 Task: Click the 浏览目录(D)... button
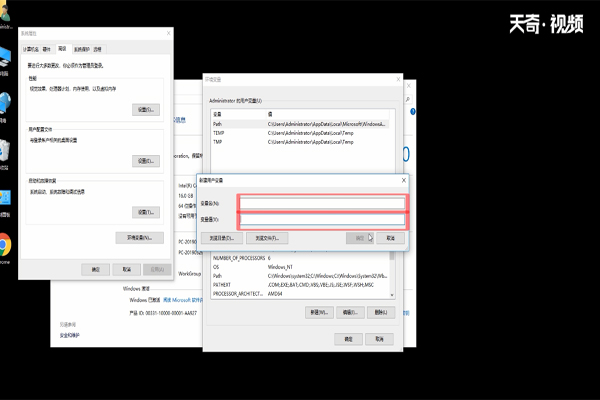coord(222,238)
